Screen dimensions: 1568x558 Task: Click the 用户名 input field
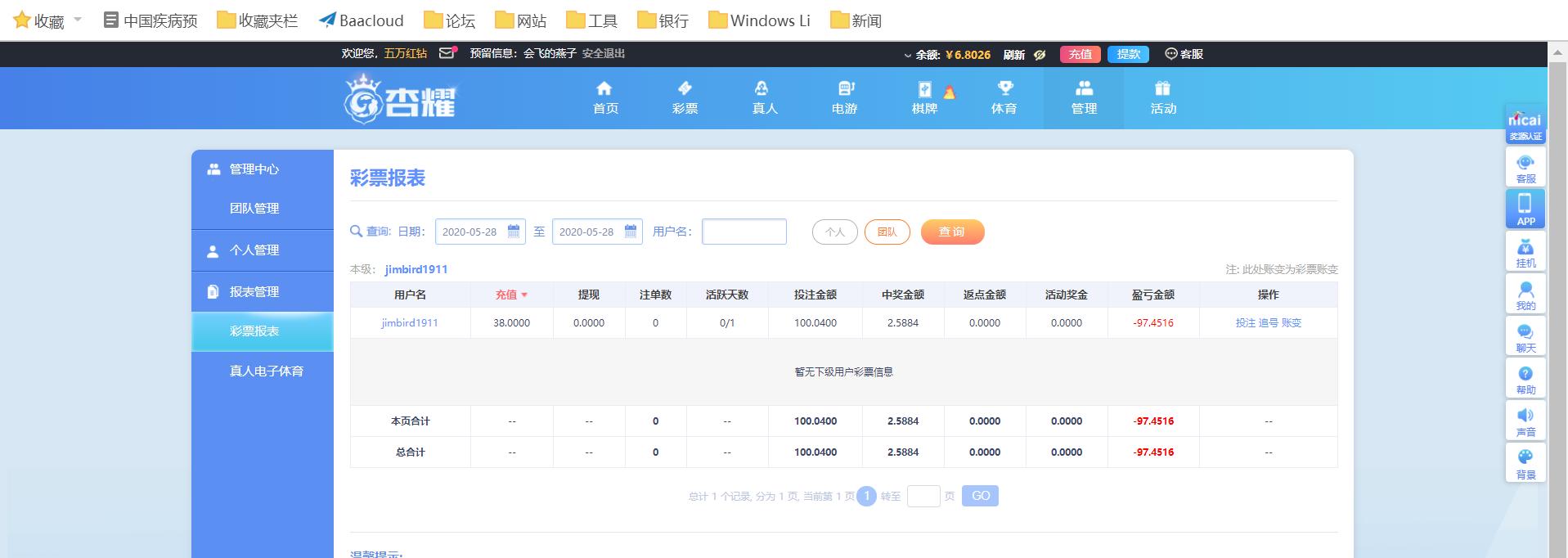click(x=744, y=232)
